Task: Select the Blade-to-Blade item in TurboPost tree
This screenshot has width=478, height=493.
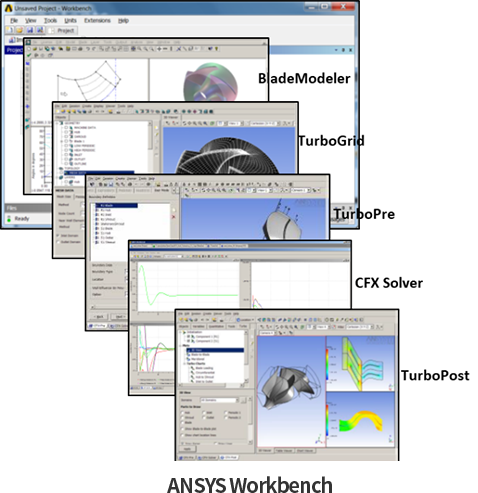Action: pos(199,355)
